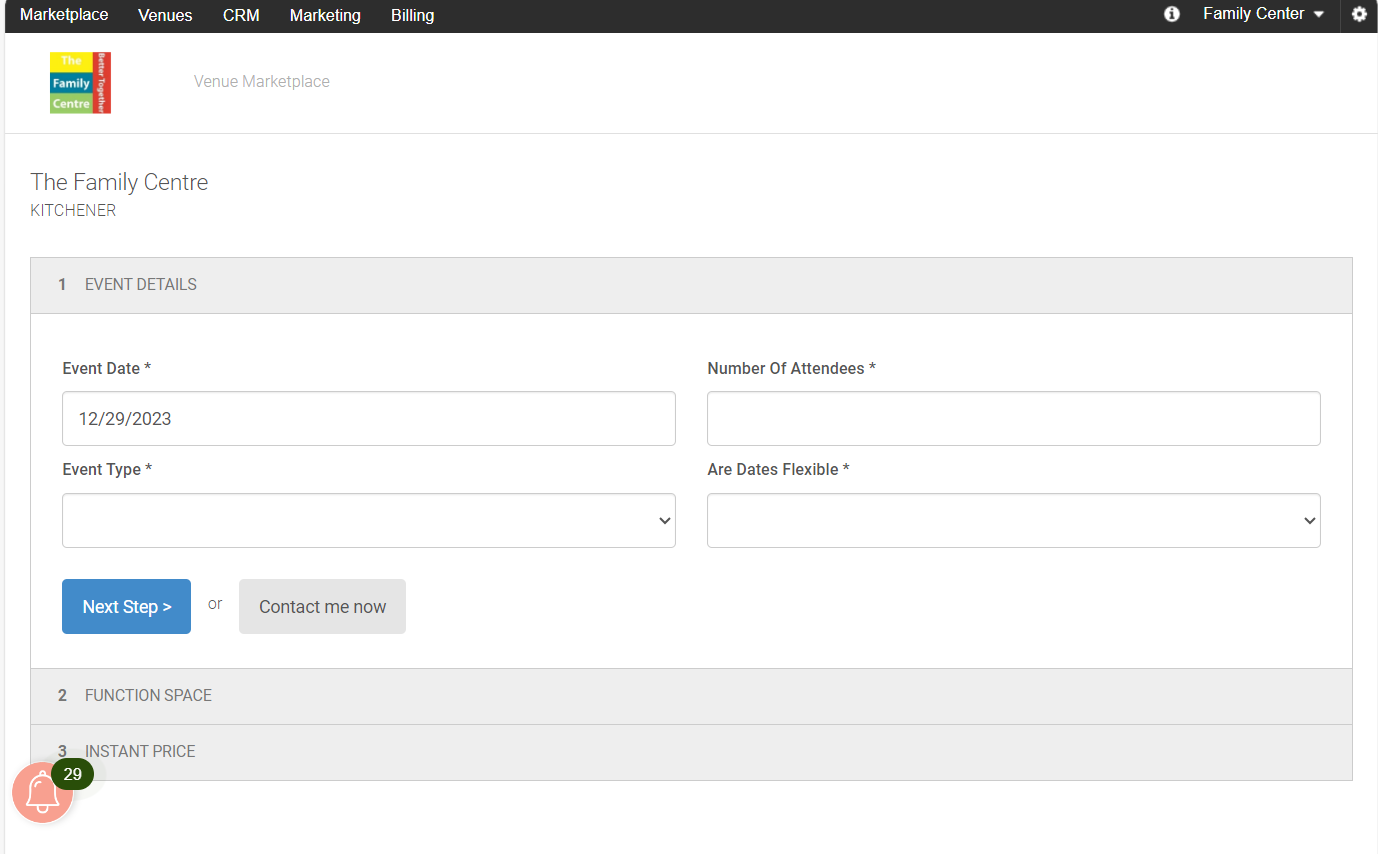Click the Venue Marketplace link
The image size is (1378, 854).
point(262,82)
